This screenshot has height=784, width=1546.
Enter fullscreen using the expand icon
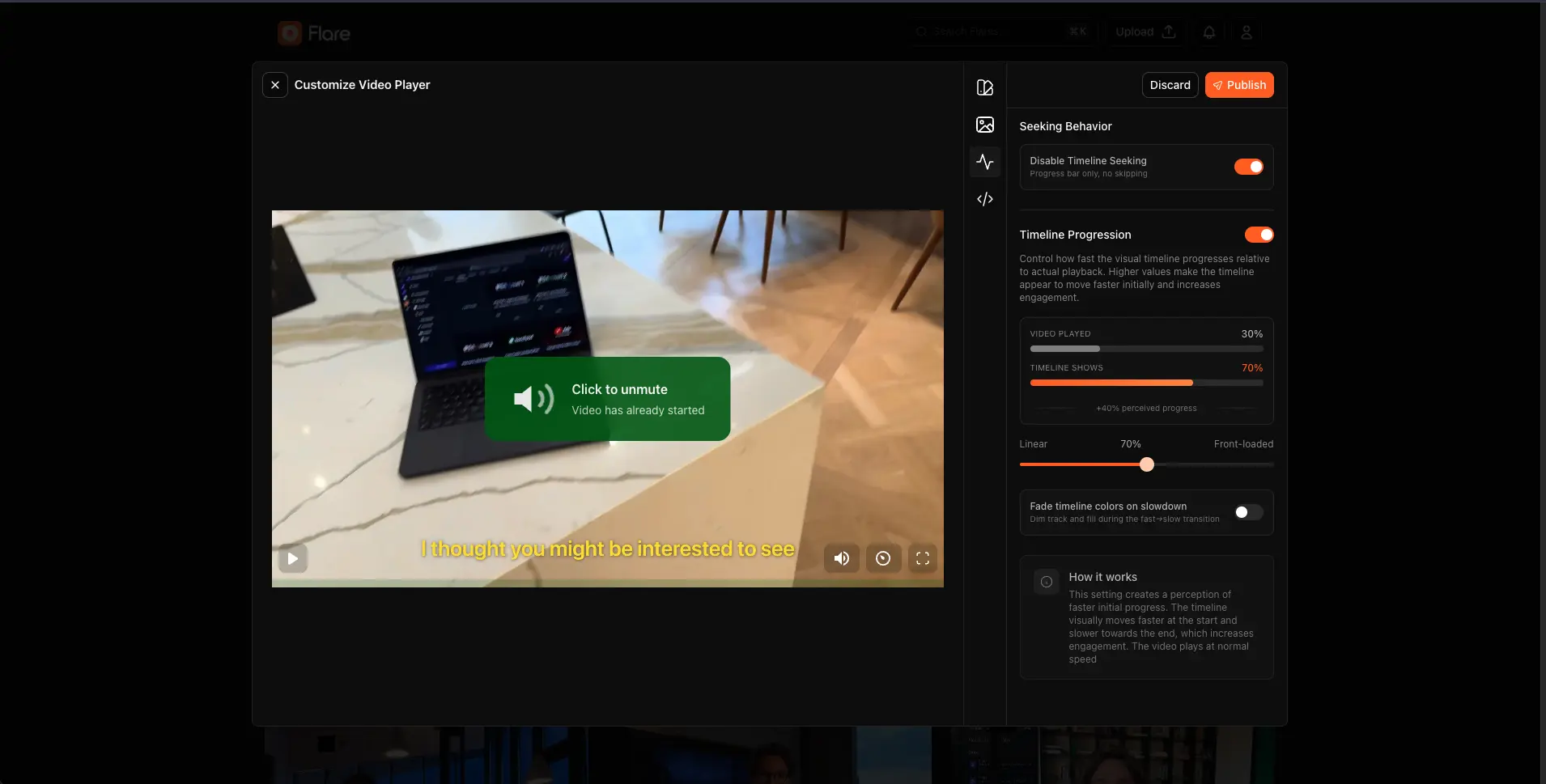pos(922,558)
